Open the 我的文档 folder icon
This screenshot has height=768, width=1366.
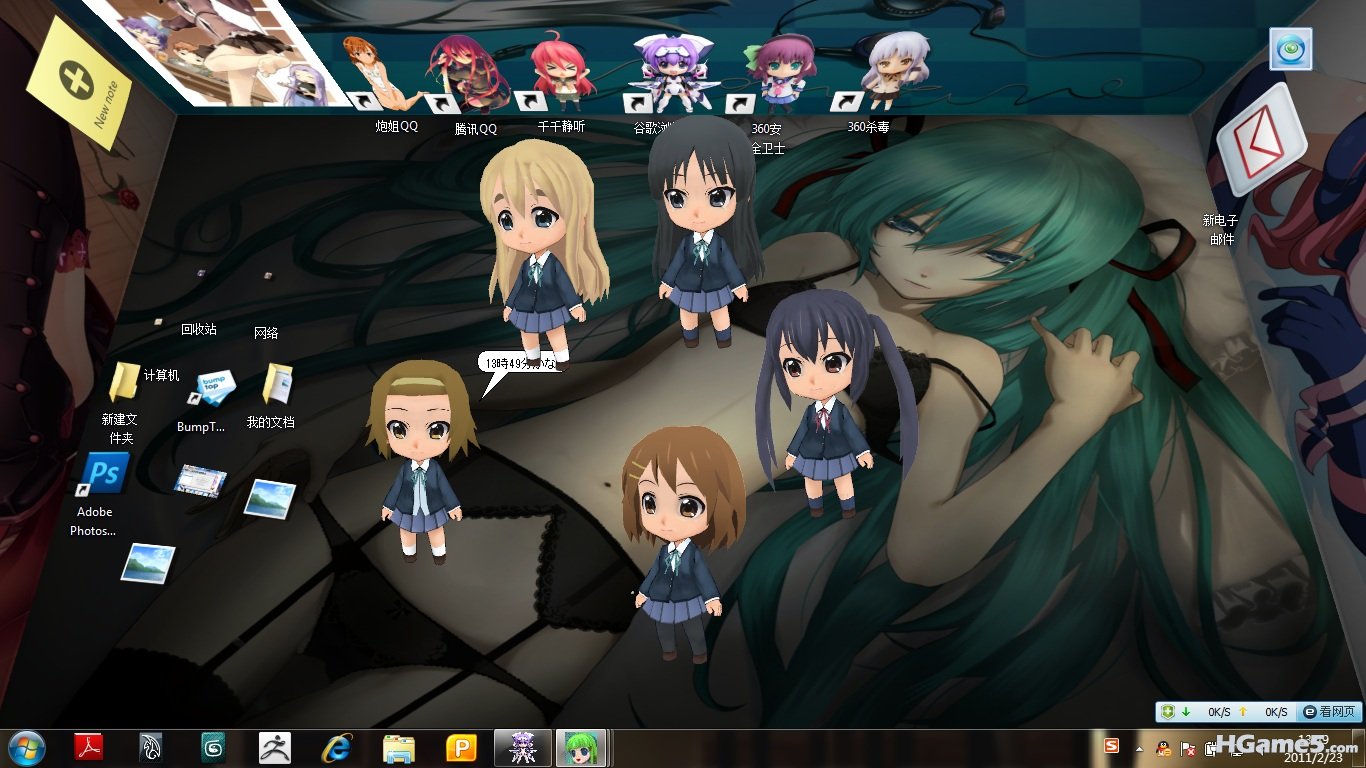click(277, 384)
